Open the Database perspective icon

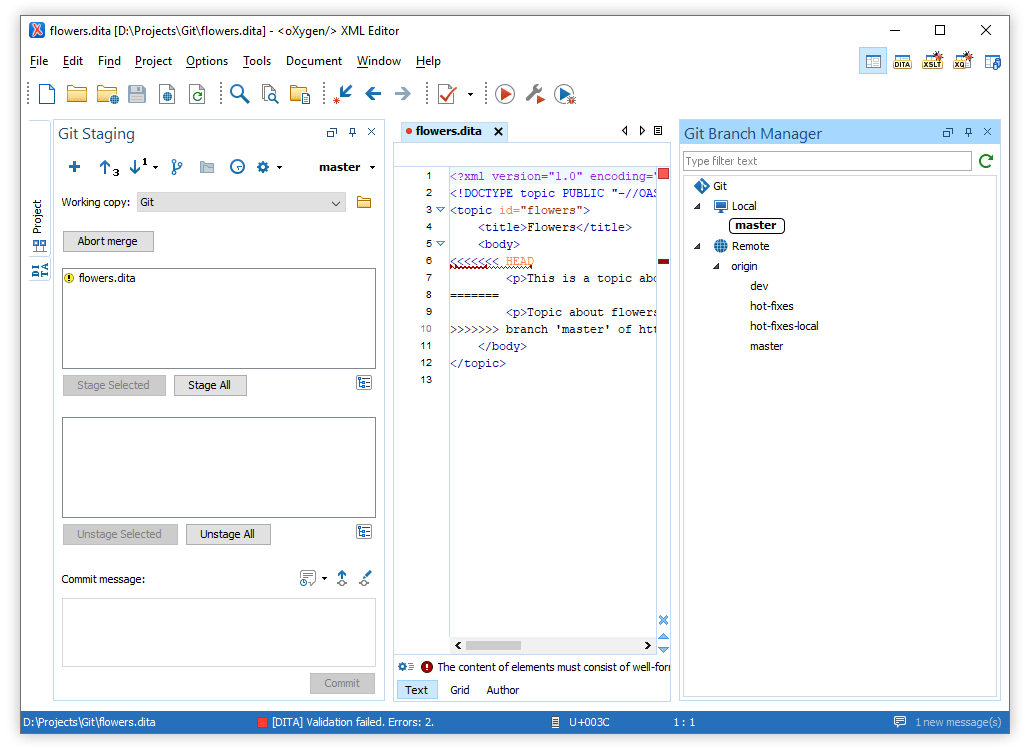coord(993,62)
